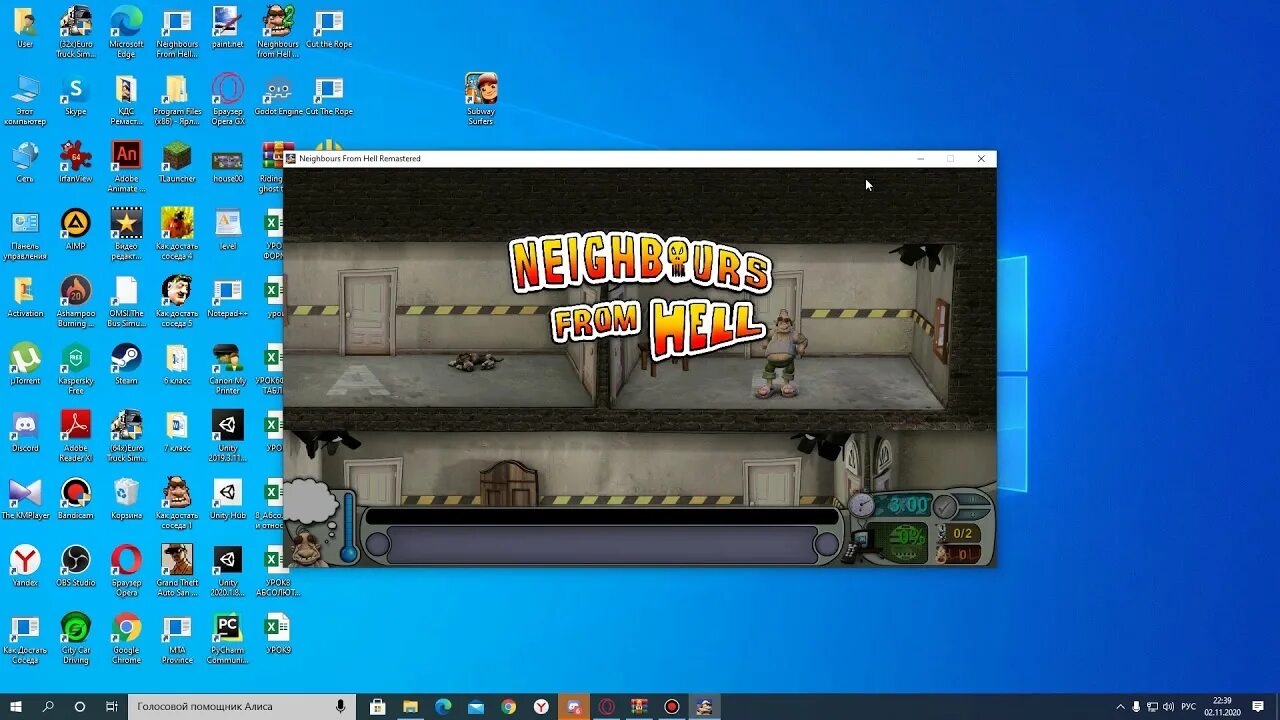
Task: Open the volume control in system tray
Action: pos(1169,707)
